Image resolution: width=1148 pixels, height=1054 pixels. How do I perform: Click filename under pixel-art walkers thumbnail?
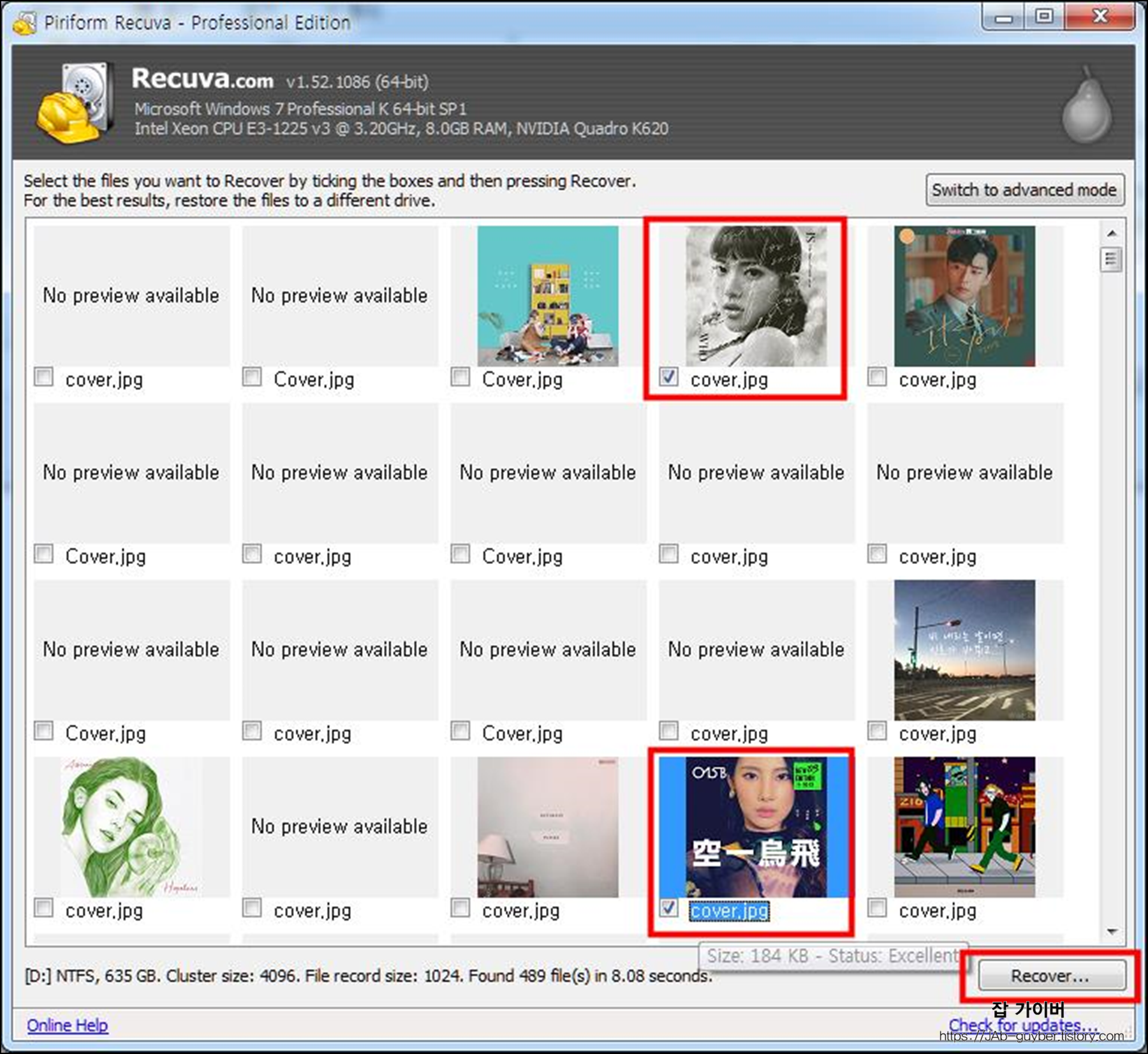(x=938, y=910)
